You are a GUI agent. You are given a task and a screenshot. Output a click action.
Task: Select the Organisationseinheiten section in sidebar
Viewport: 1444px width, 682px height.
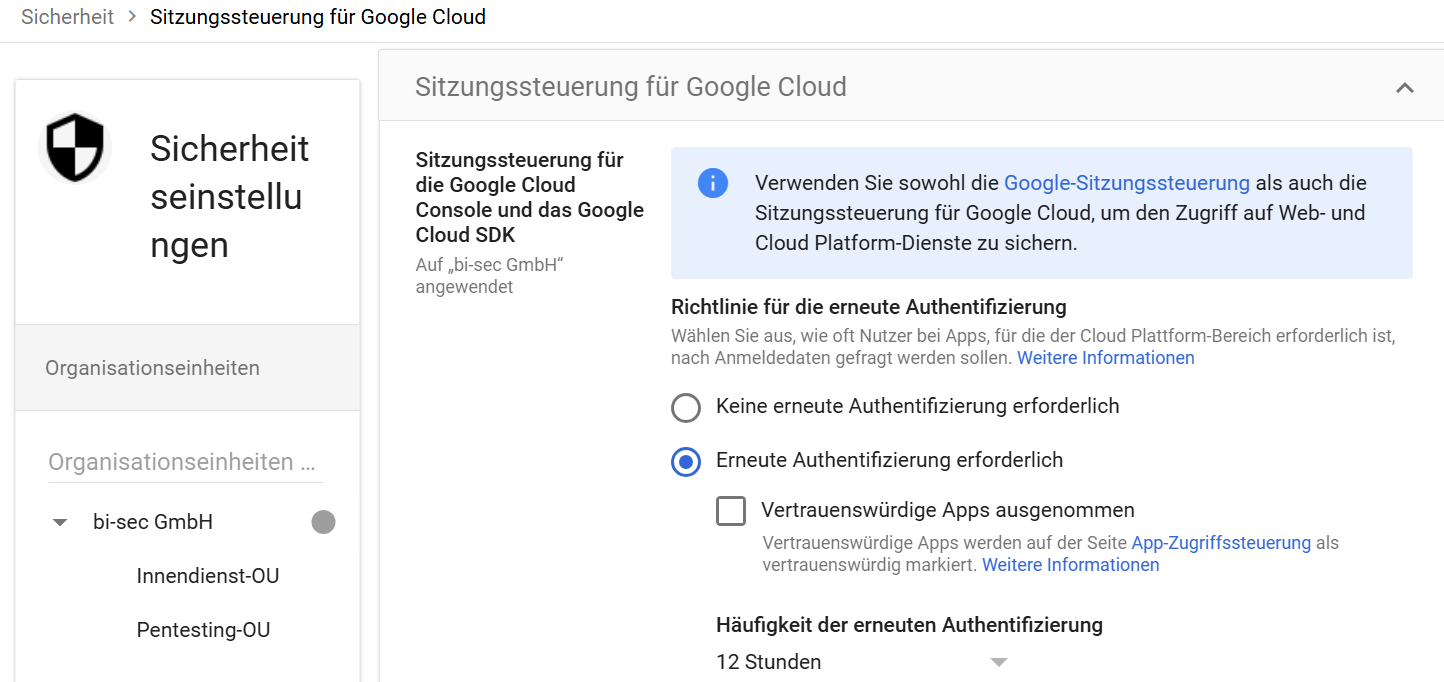pyautogui.click(x=152, y=367)
